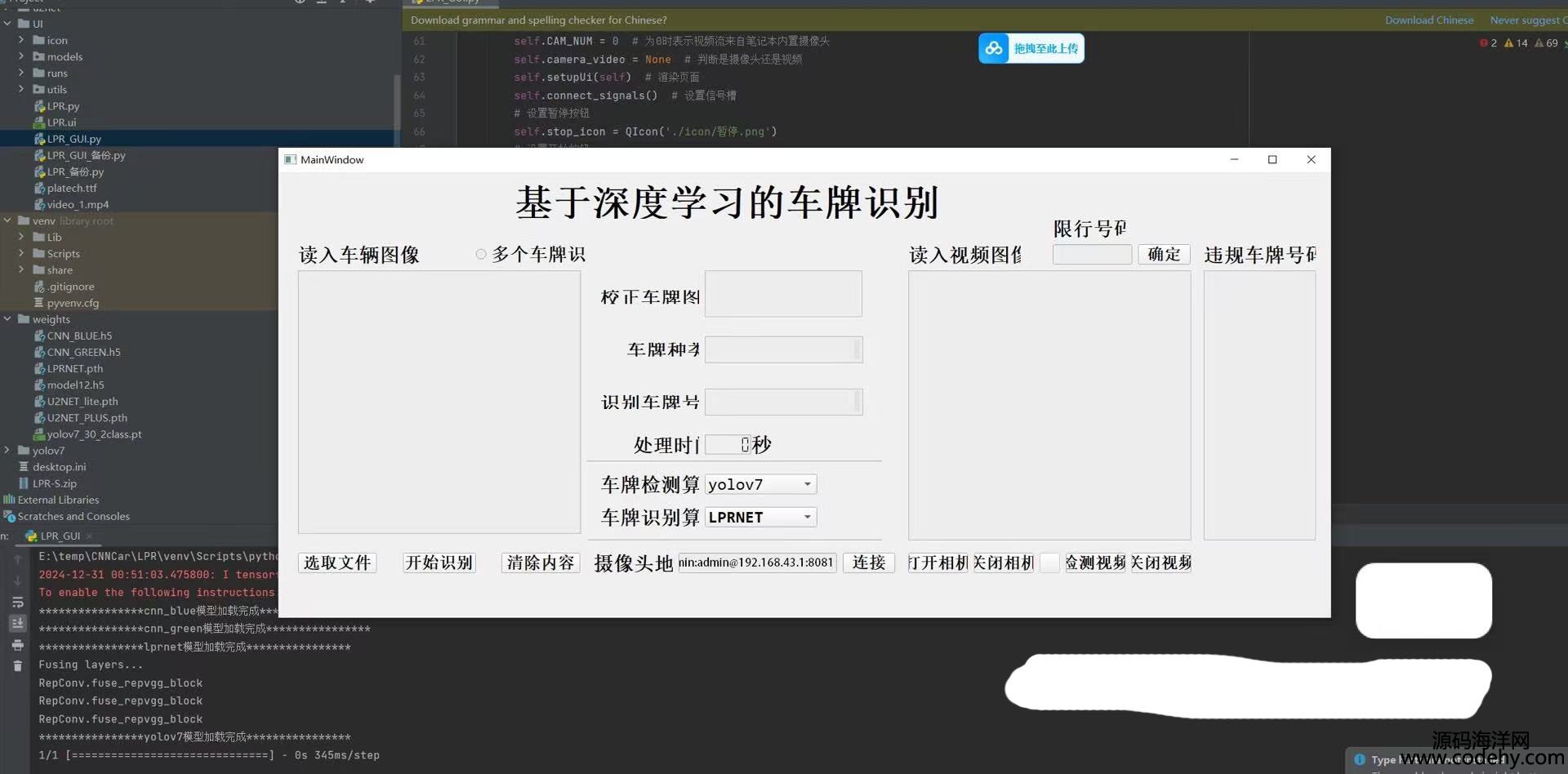This screenshot has width=1568, height=774.
Task: Select pyvenv.cfg file
Action: [73, 303]
